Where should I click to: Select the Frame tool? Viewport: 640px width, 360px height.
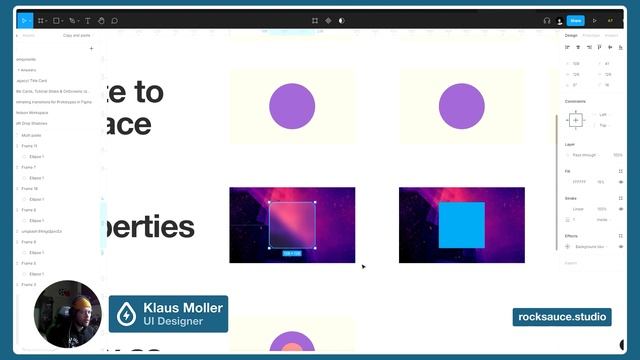coord(40,20)
